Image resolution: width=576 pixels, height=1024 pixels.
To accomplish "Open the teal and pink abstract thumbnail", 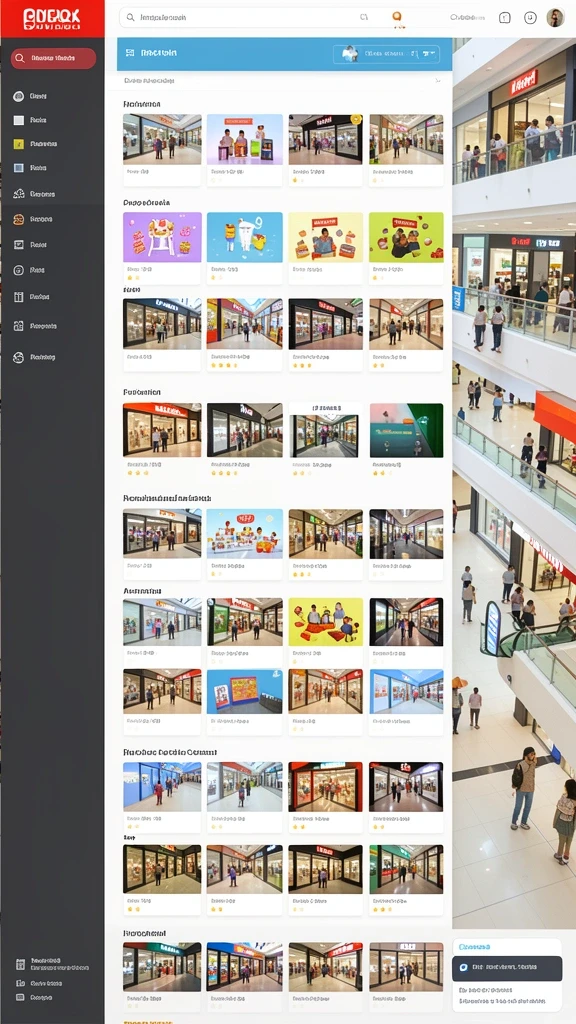I will click(x=406, y=430).
